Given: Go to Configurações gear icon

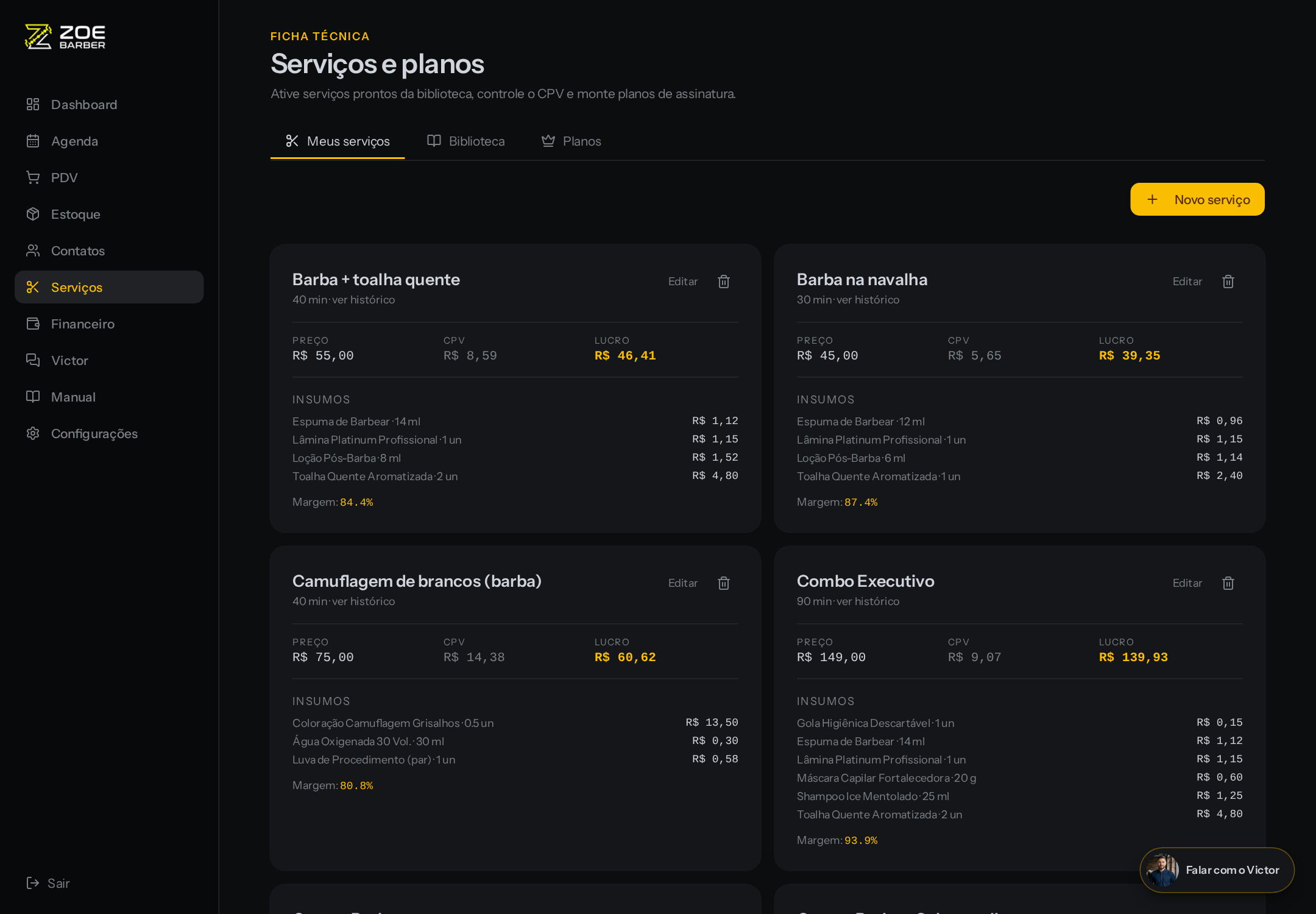Looking at the screenshot, I should click(x=33, y=434).
